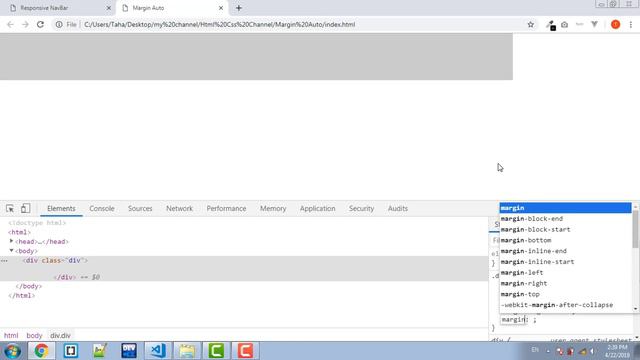Screen dimensions: 640x360
Task: Open a new browser tab
Action: (x=239, y=8)
